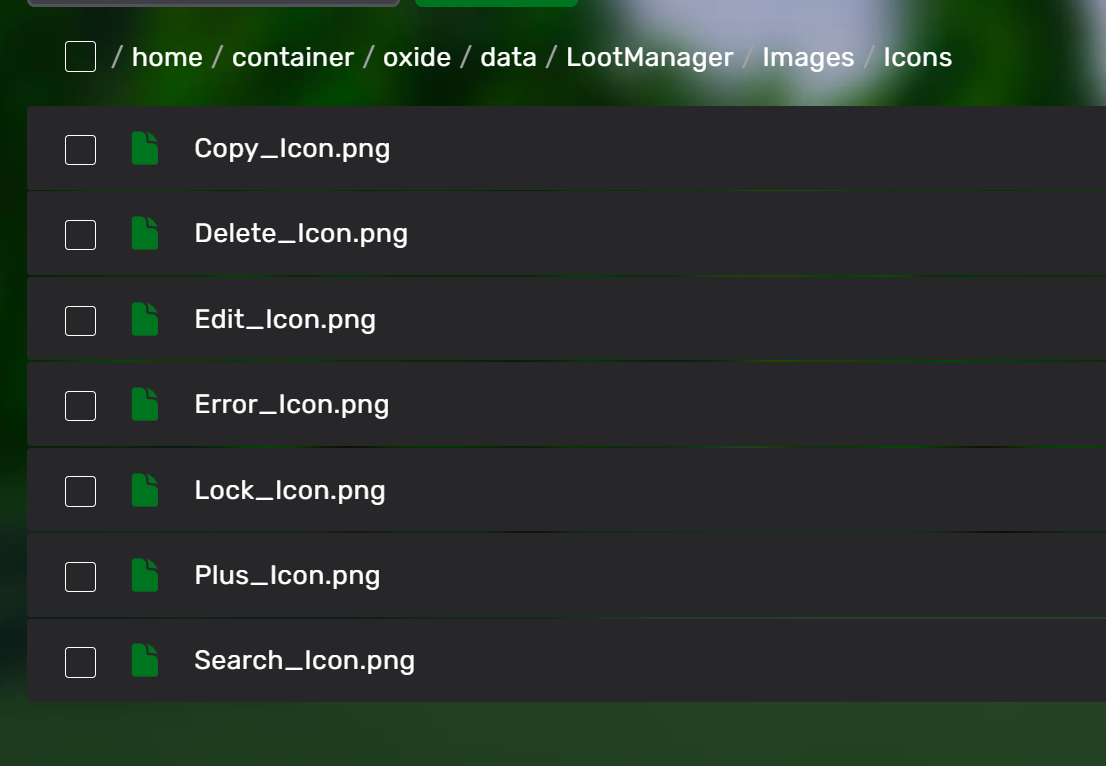Check the box for Copy_Icon.png
The image size is (1106, 766).
point(80,150)
